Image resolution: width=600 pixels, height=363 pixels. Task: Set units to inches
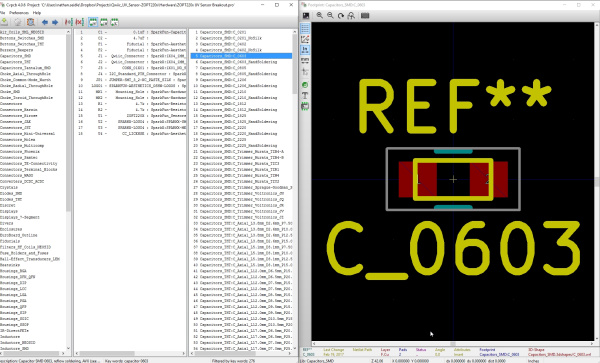305,49
